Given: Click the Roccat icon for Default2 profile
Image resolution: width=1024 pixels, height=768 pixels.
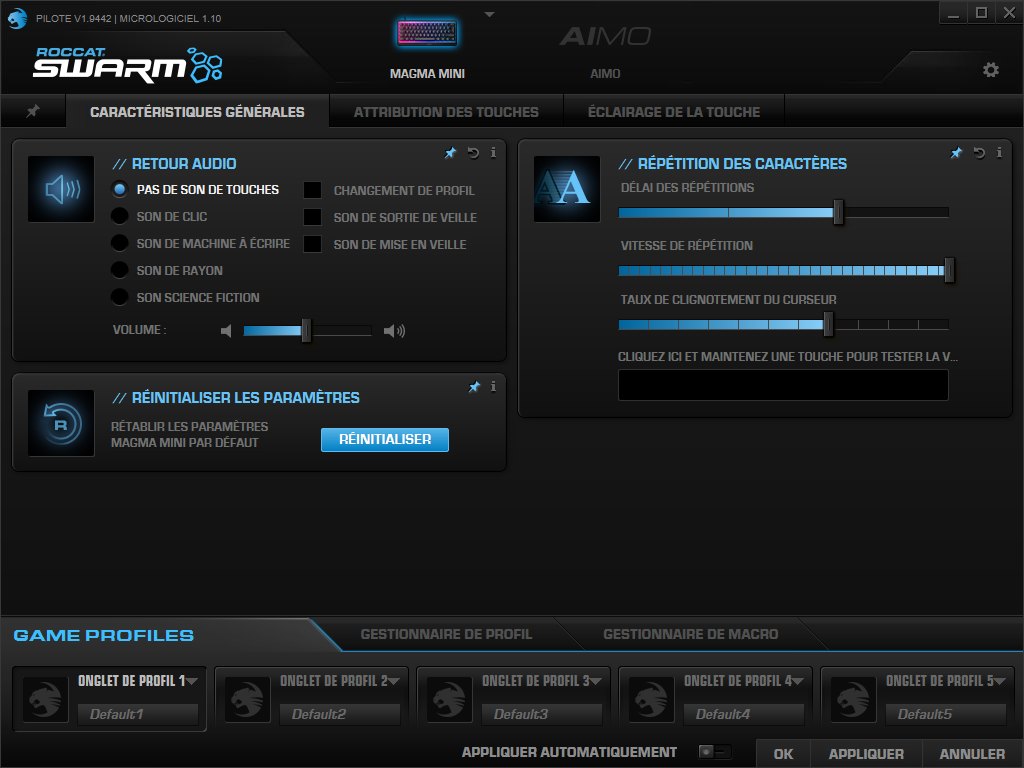Looking at the screenshot, I should (247, 699).
